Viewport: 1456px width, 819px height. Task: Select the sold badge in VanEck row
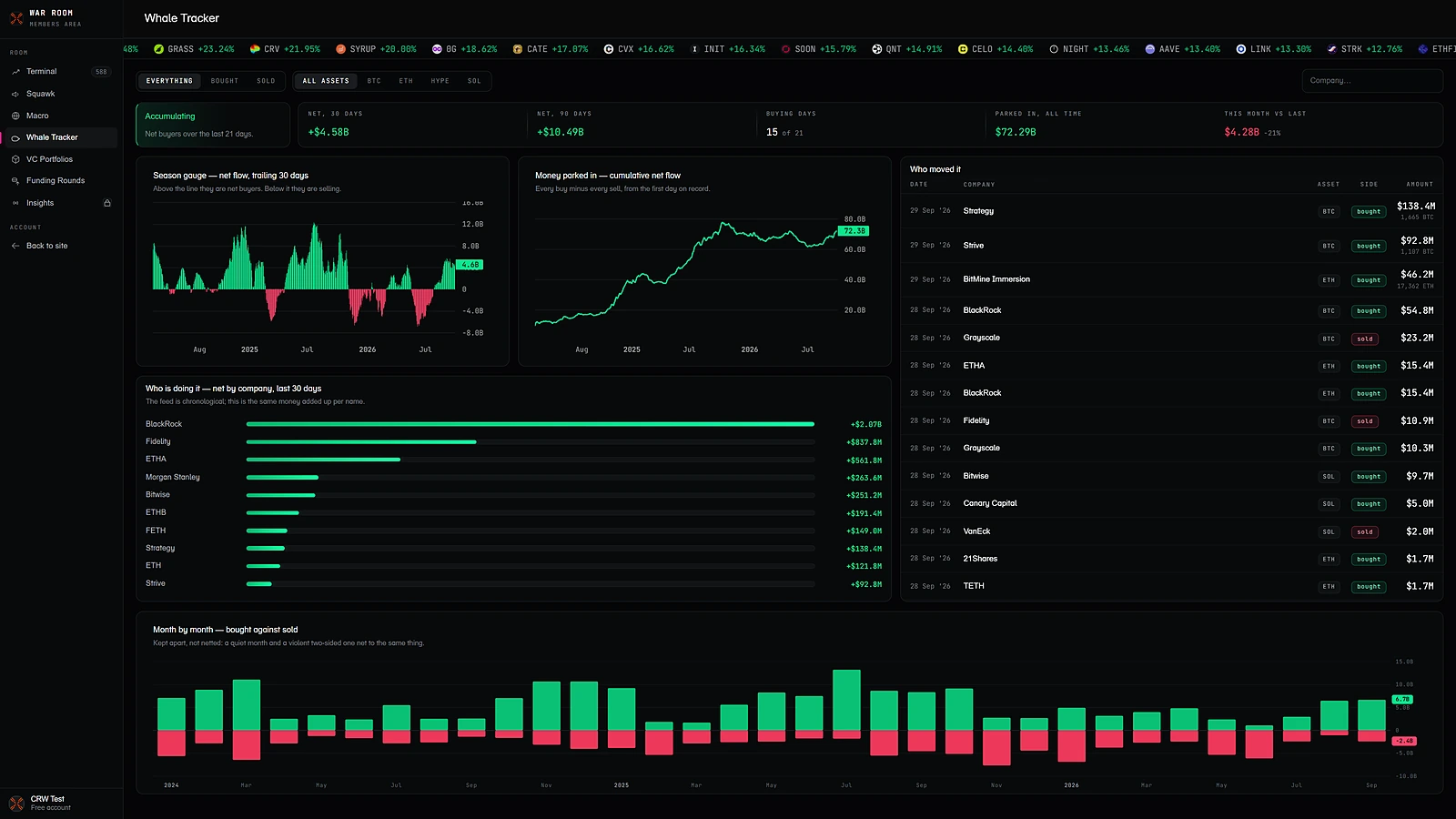(x=1365, y=531)
